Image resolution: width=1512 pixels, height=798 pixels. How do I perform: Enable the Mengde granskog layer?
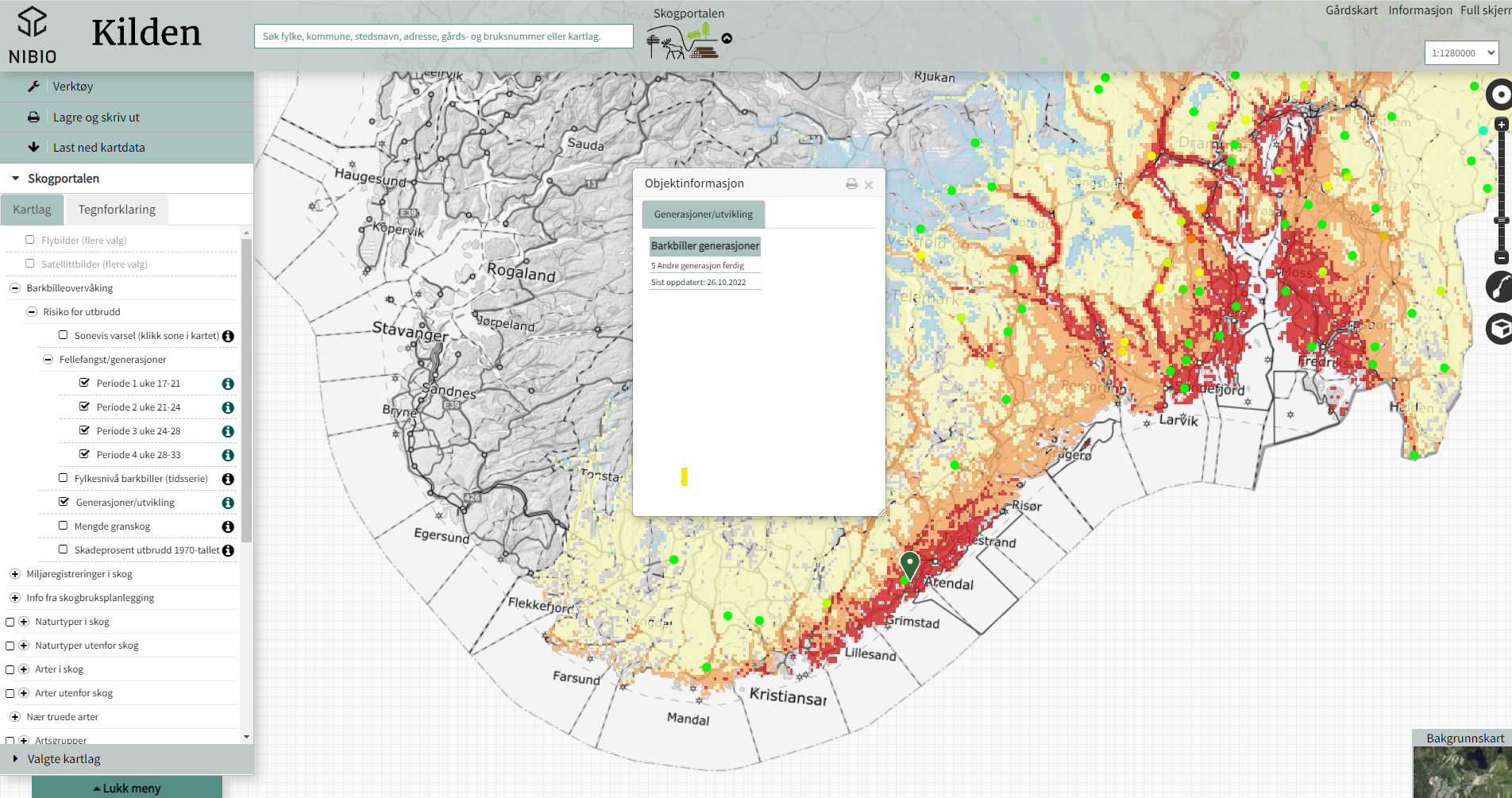tap(63, 526)
